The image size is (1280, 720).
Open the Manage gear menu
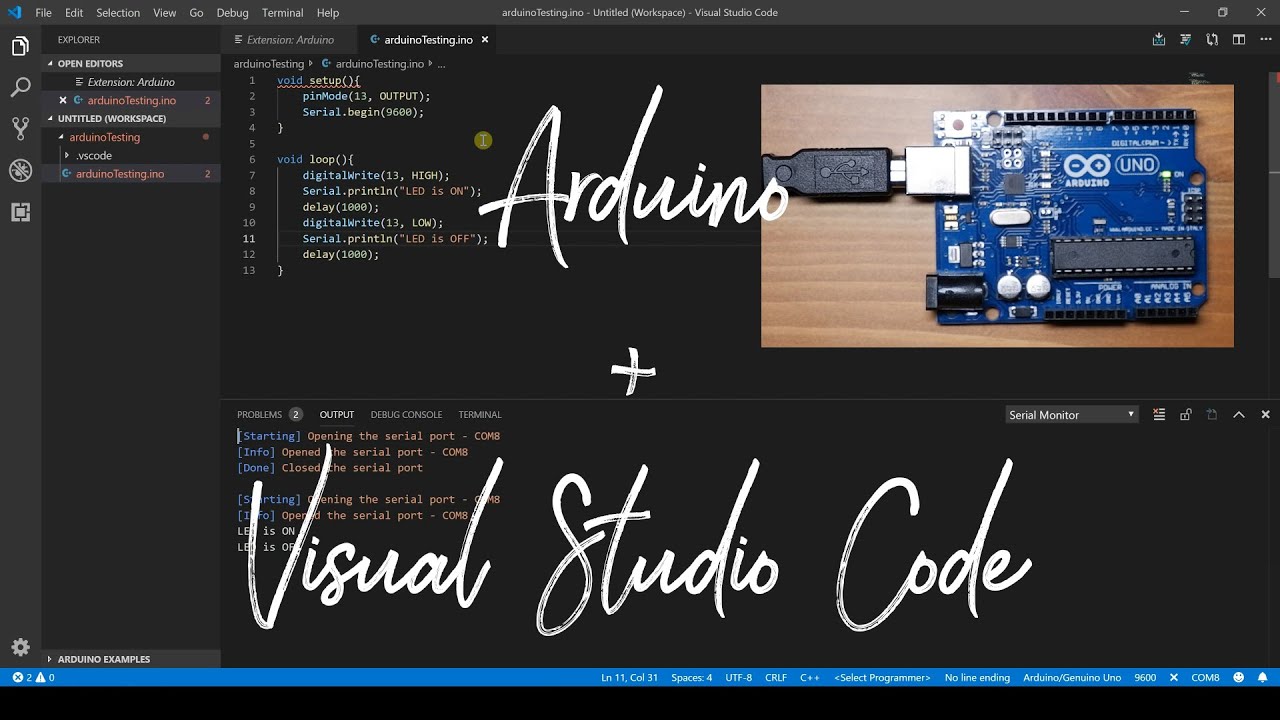[x=20, y=647]
